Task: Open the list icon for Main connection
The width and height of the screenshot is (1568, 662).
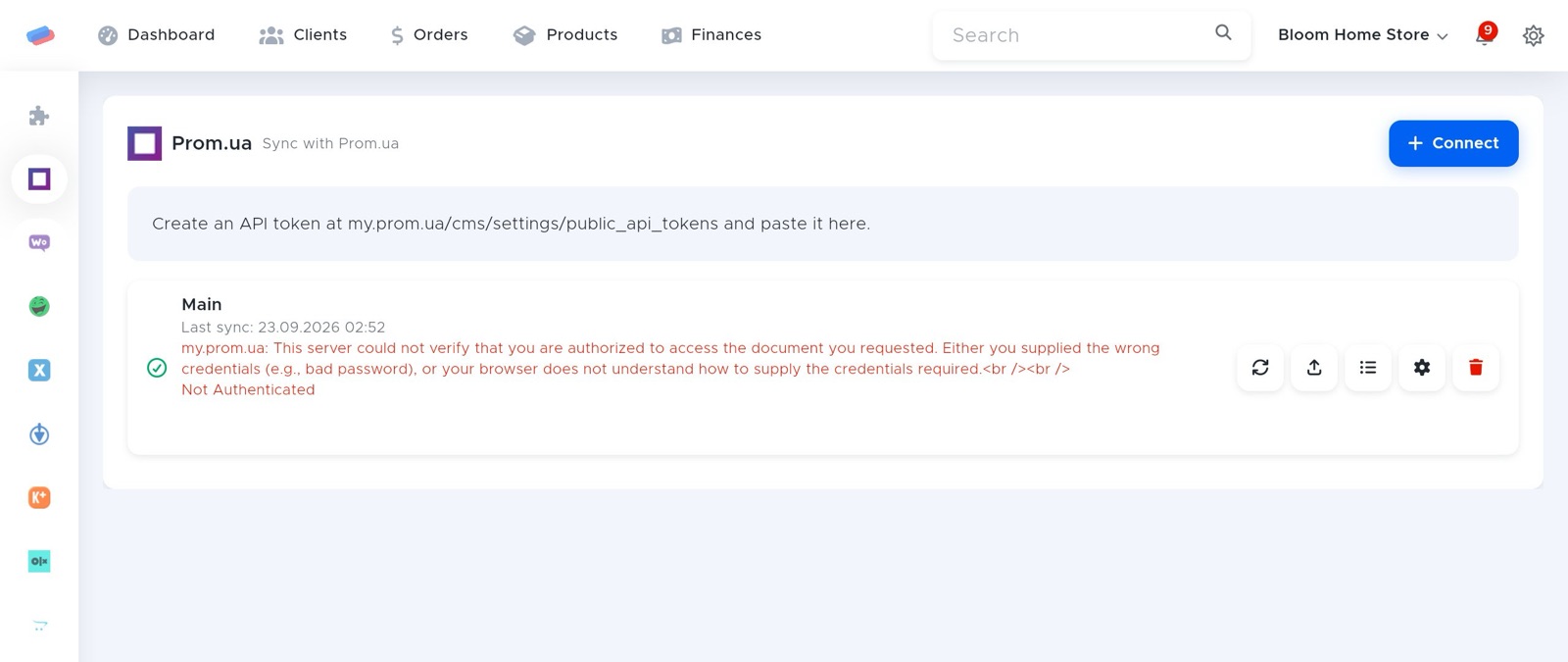Action: click(1368, 368)
